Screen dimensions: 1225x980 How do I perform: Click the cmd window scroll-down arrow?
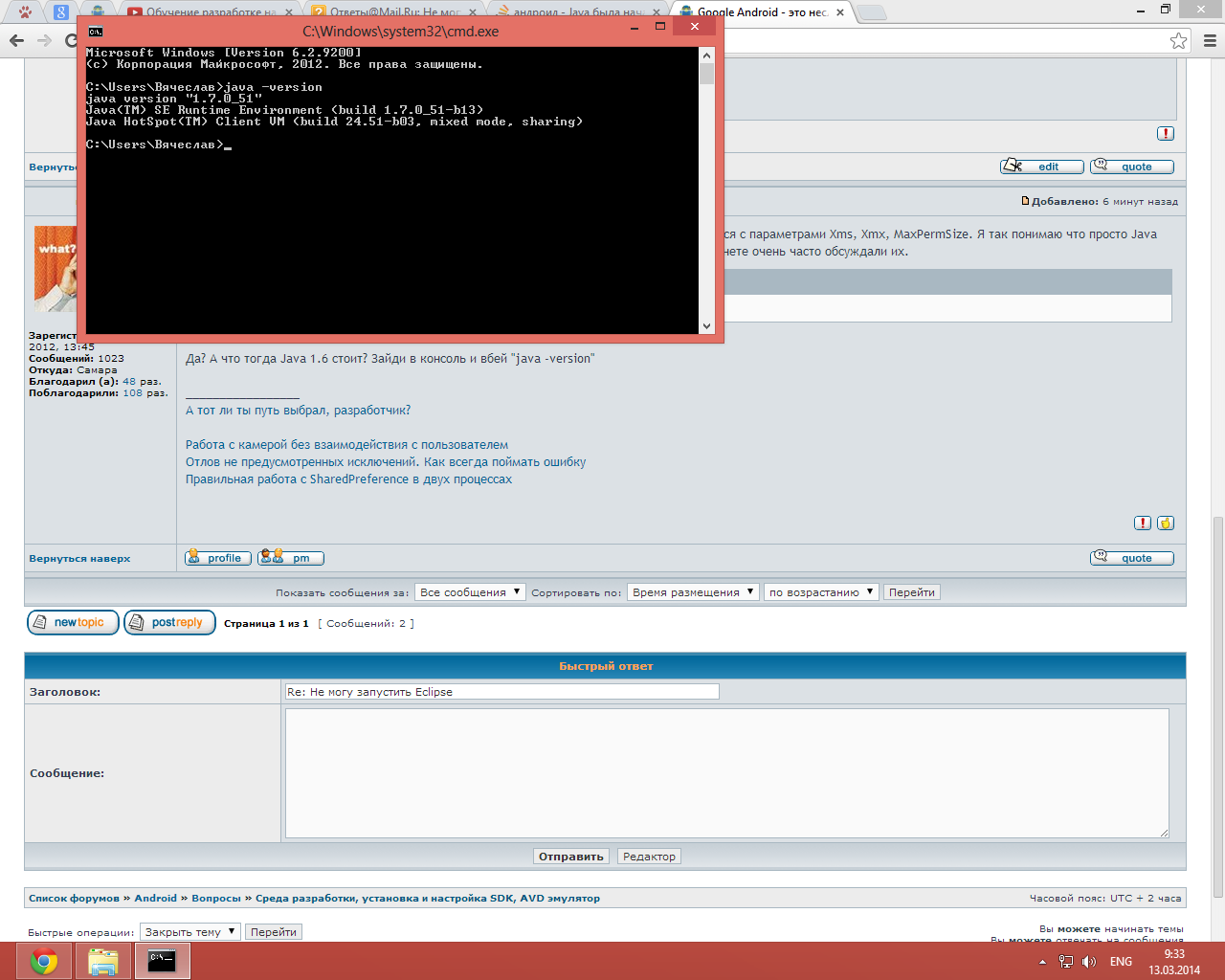click(706, 326)
